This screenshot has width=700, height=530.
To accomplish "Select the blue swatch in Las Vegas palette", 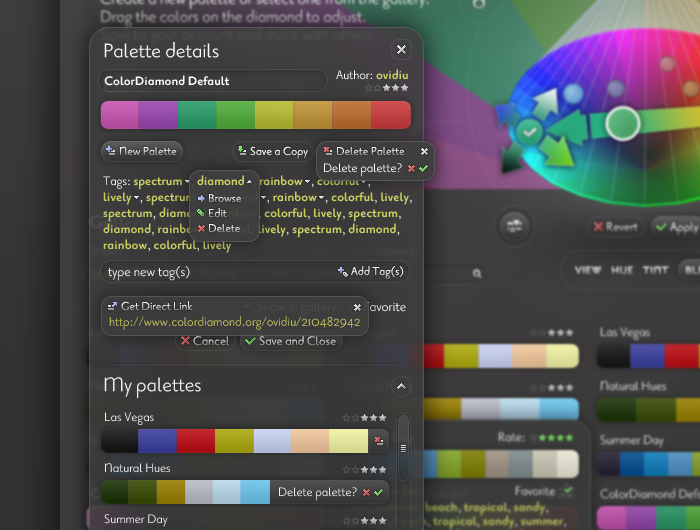I will click(157, 441).
